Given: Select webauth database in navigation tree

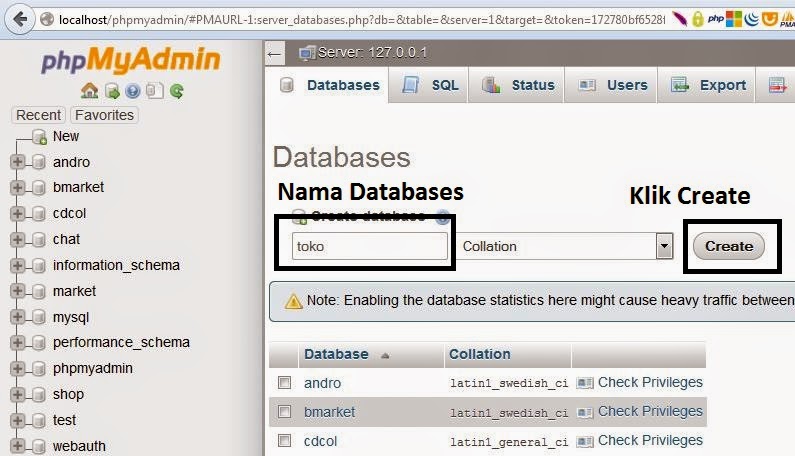Looking at the screenshot, I should click(x=79, y=446).
